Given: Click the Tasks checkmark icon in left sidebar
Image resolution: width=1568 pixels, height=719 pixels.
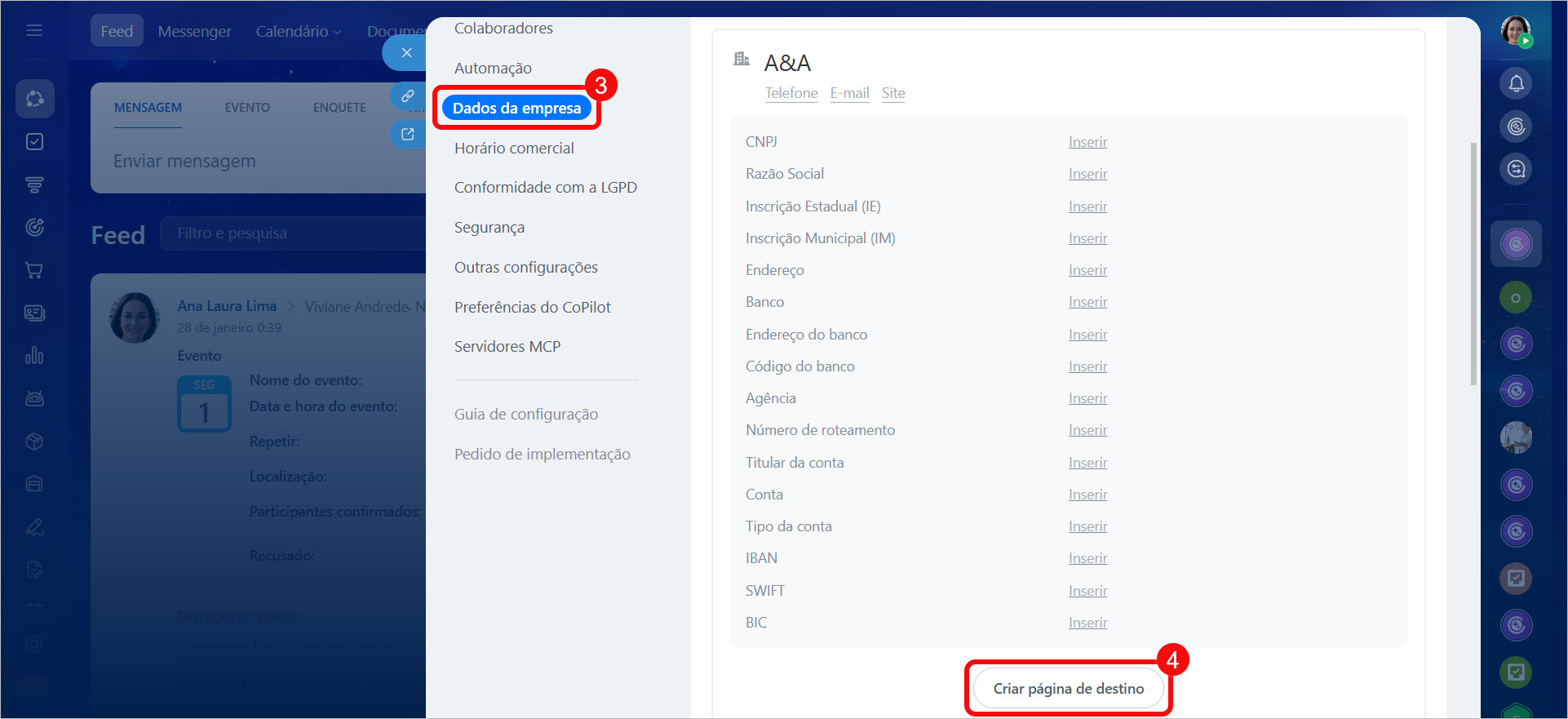Looking at the screenshot, I should pyautogui.click(x=34, y=142).
